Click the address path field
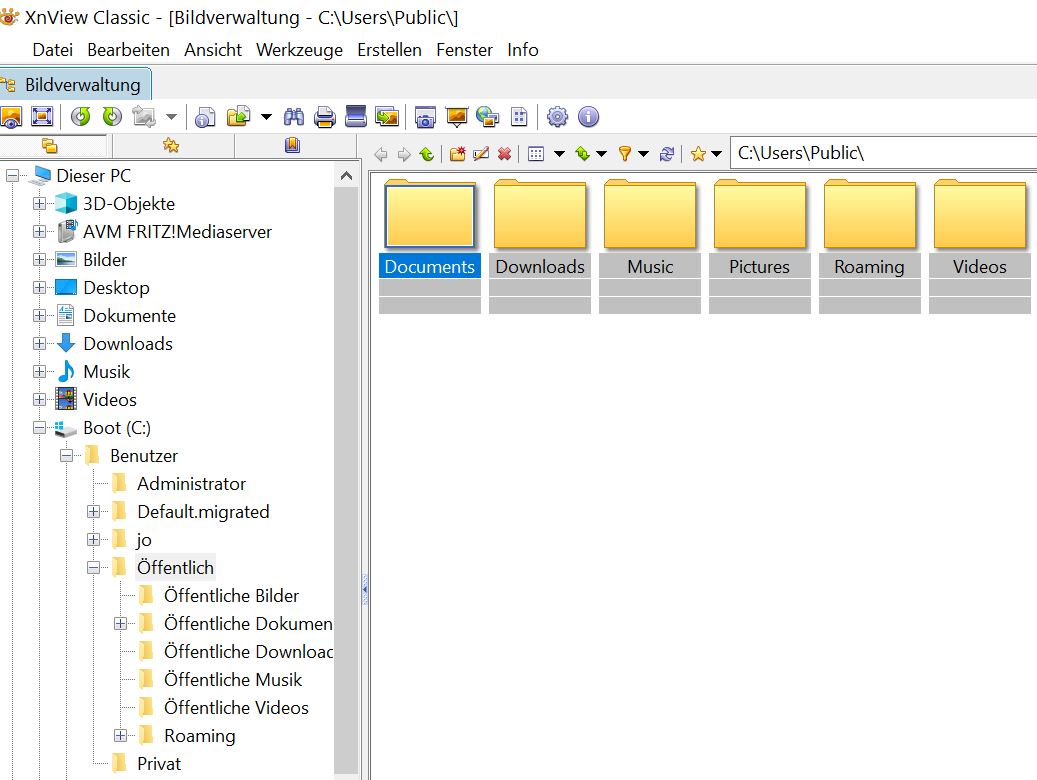Image resolution: width=1037 pixels, height=780 pixels. (x=880, y=153)
